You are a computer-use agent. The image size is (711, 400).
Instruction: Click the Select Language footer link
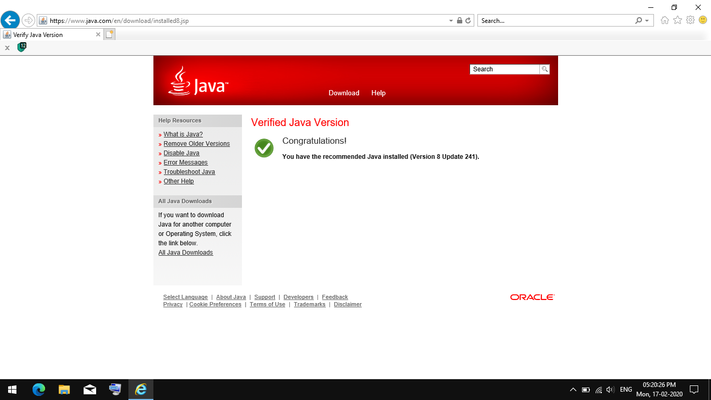185,297
